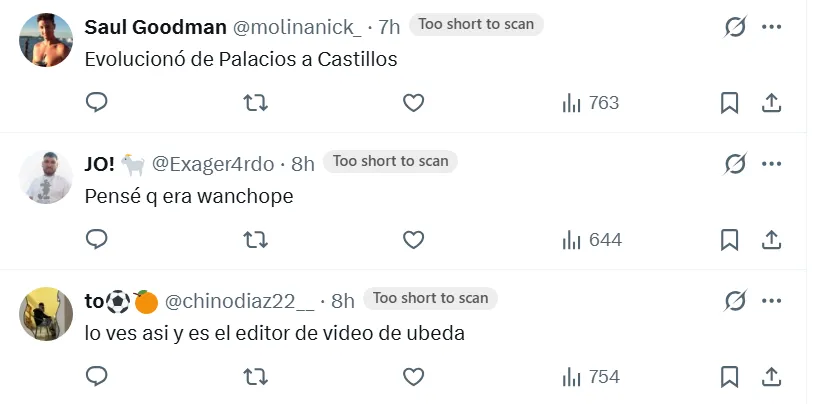
Task: Open three-dot menu on @Exager4rdo tweet
Action: tap(771, 164)
